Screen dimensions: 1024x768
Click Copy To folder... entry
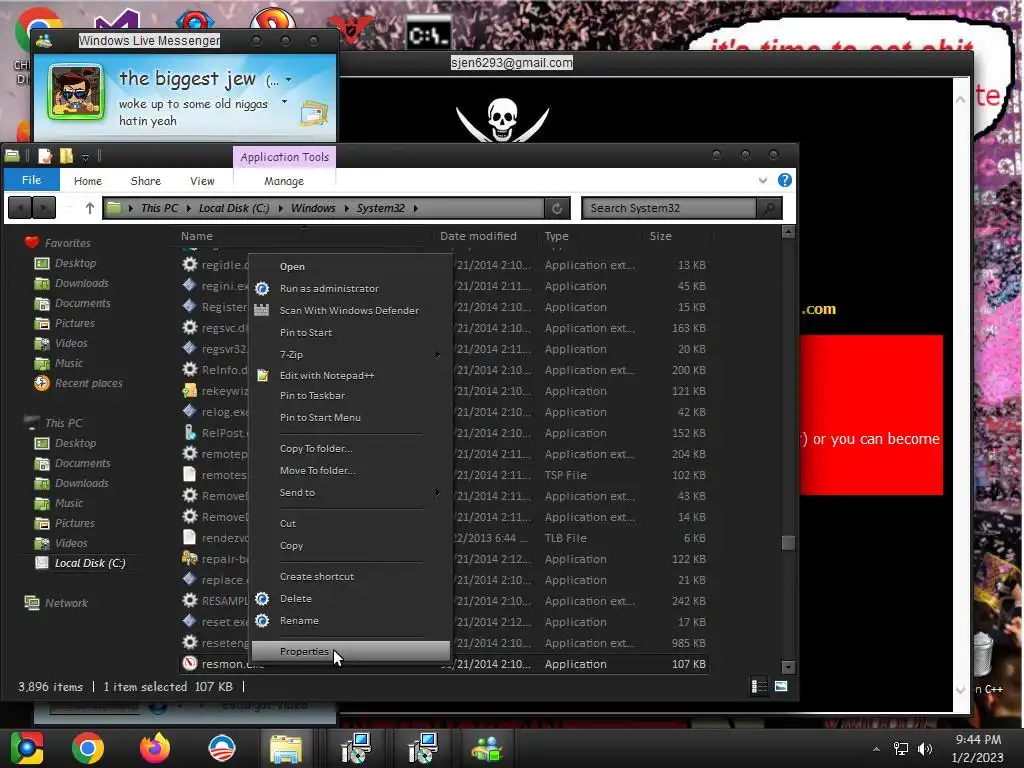316,449
